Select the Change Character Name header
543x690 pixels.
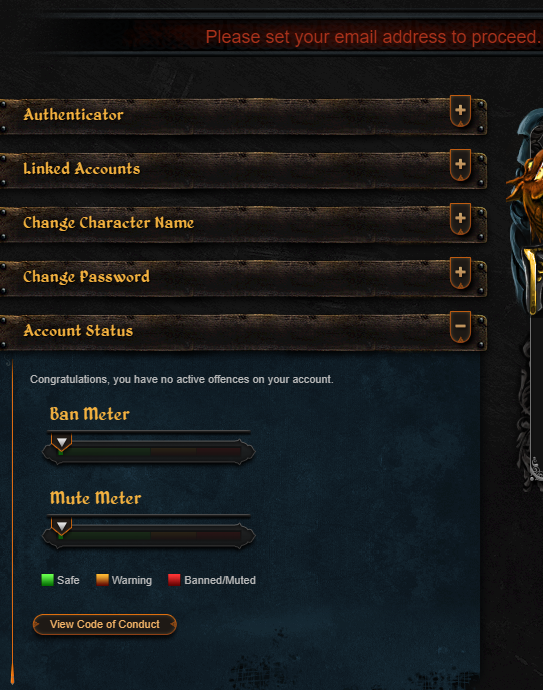tap(108, 223)
